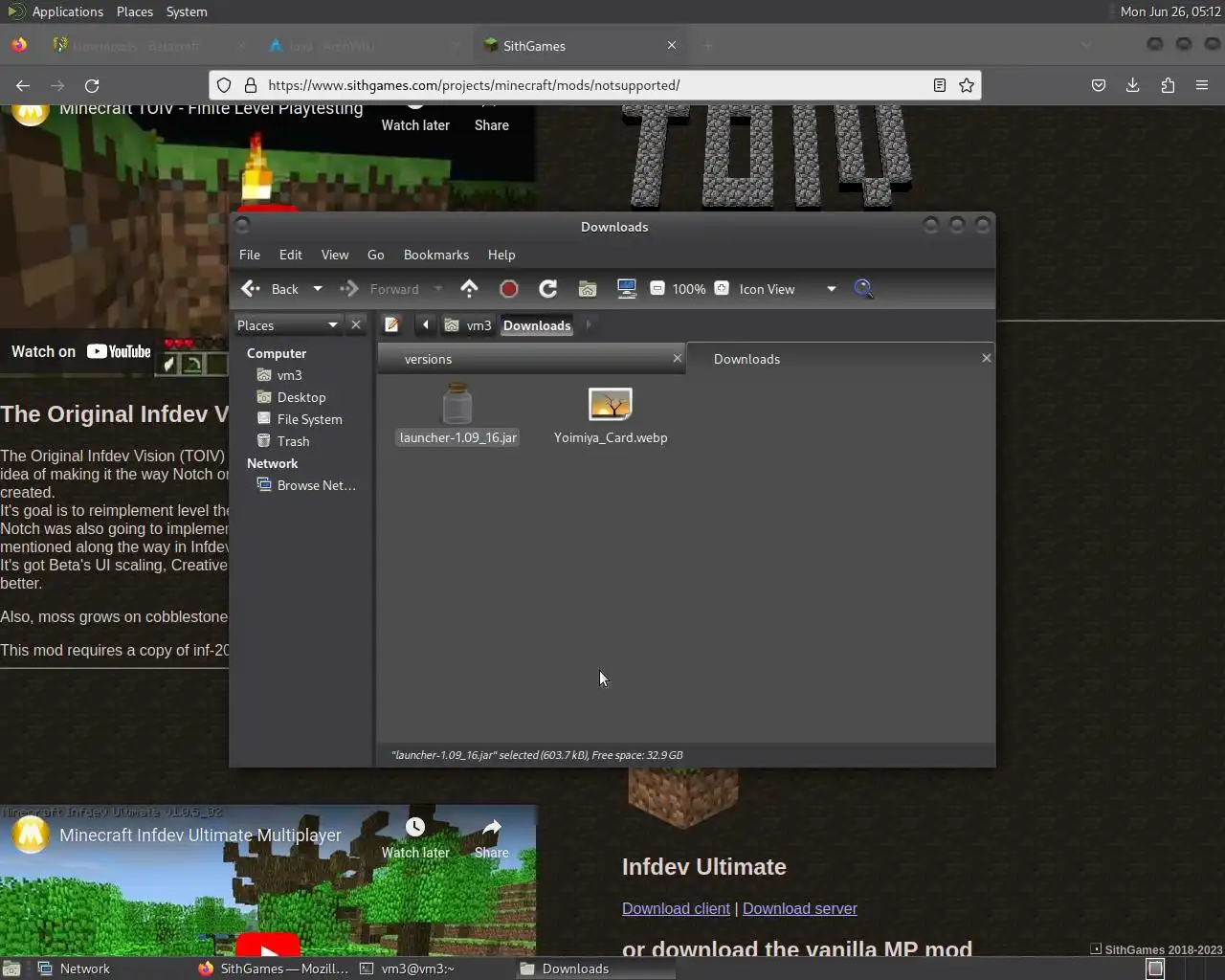Stop loading with red stop icon
1225x980 pixels.
point(509,289)
